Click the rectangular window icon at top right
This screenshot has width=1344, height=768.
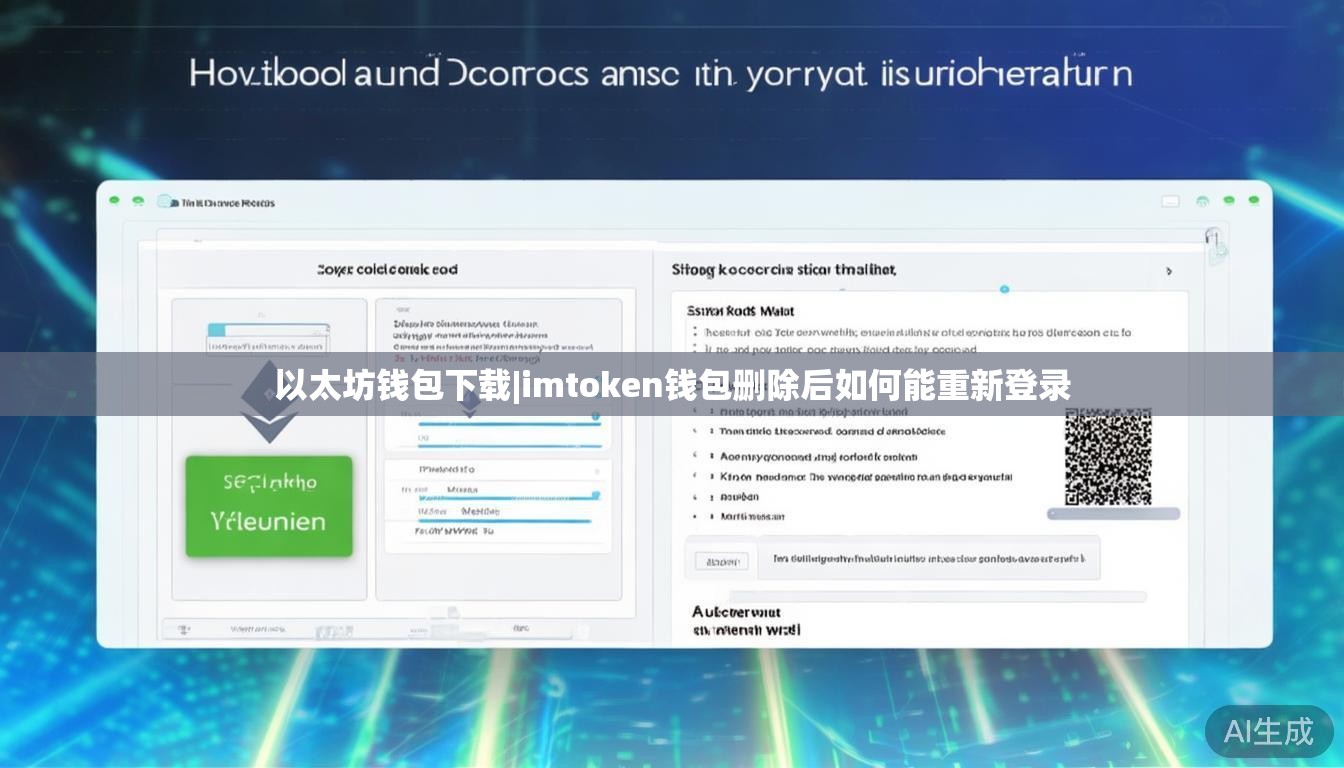(x=1170, y=202)
